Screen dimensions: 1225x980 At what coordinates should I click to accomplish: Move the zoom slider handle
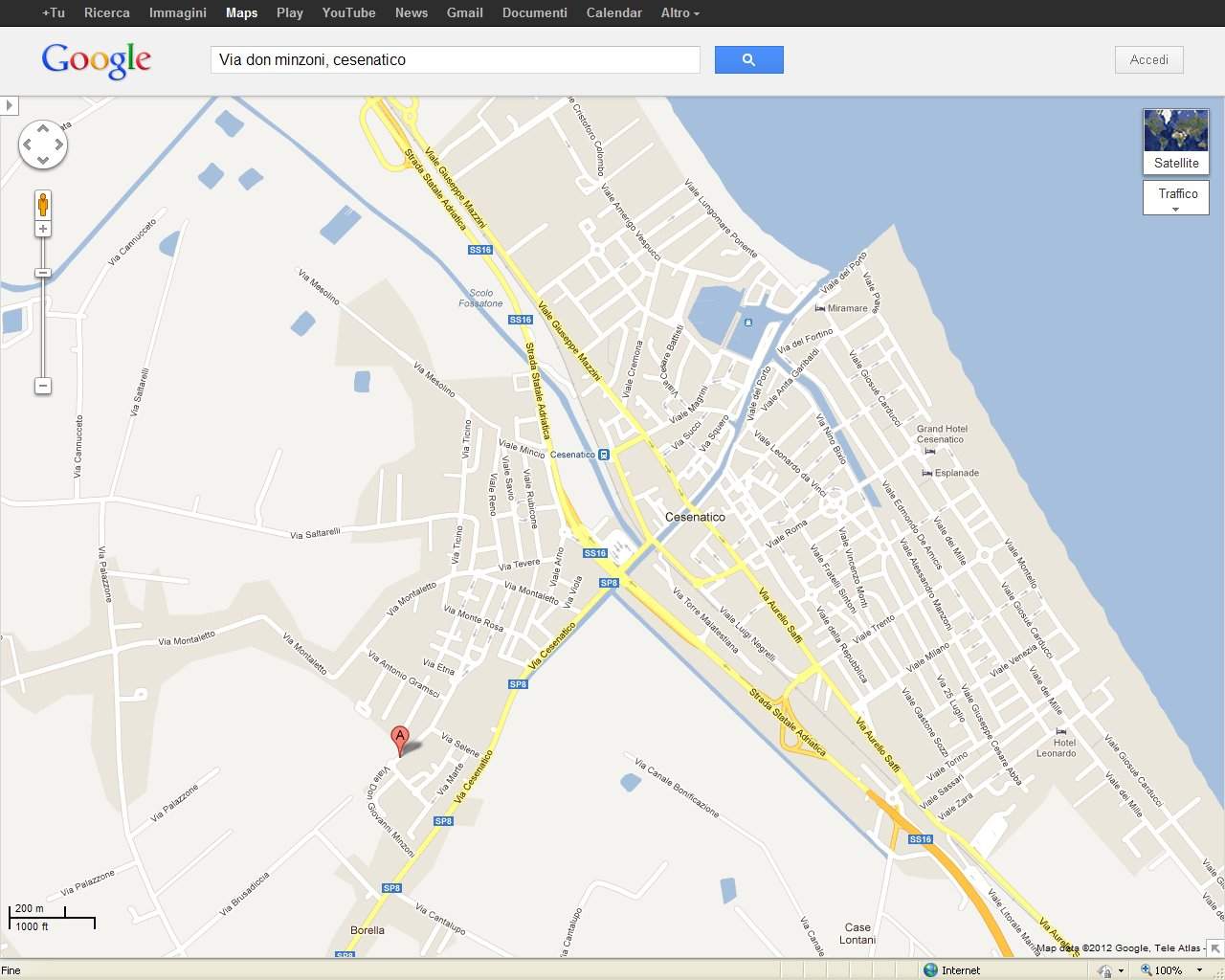click(43, 273)
